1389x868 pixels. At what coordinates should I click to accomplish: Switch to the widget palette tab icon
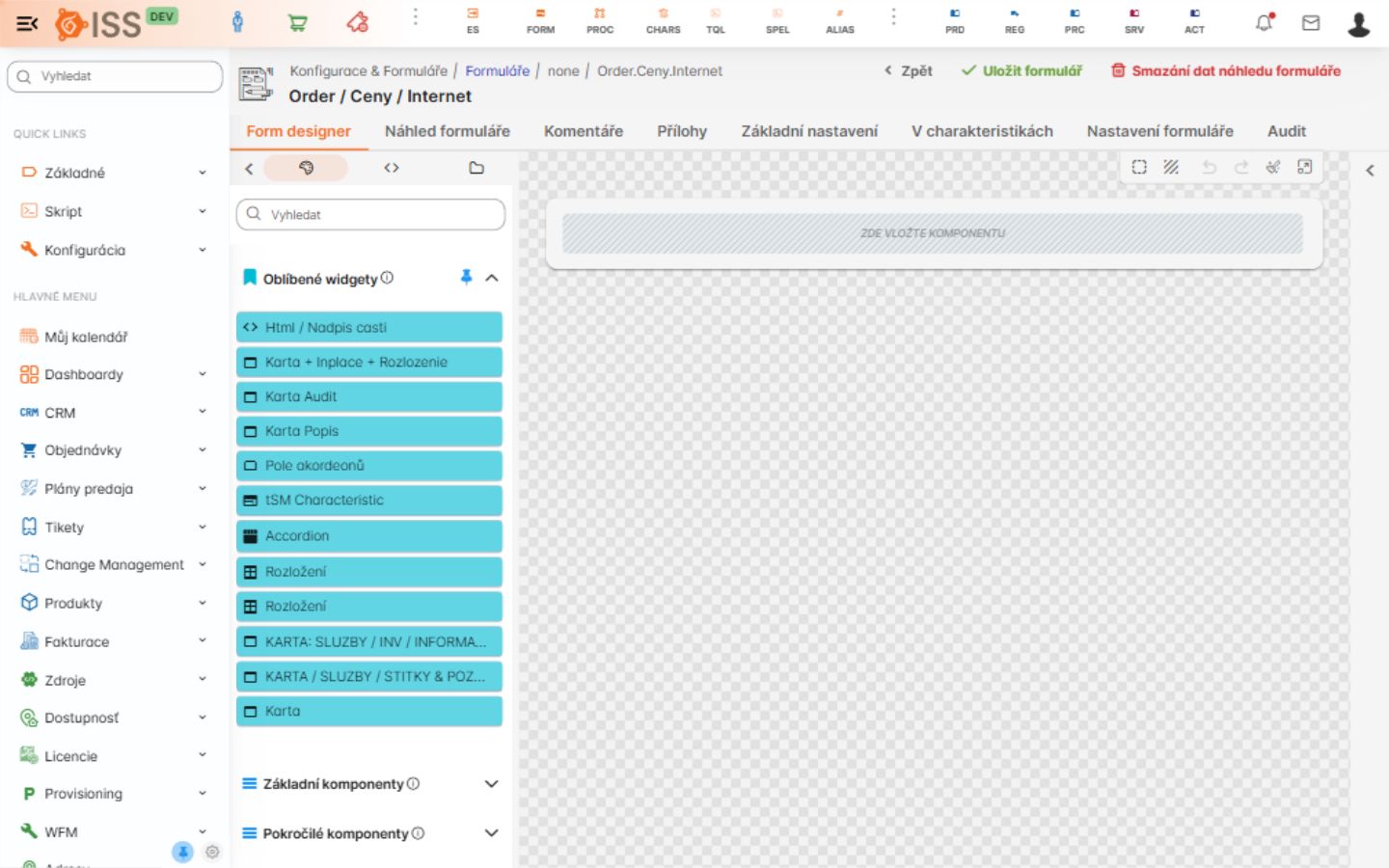(306, 168)
